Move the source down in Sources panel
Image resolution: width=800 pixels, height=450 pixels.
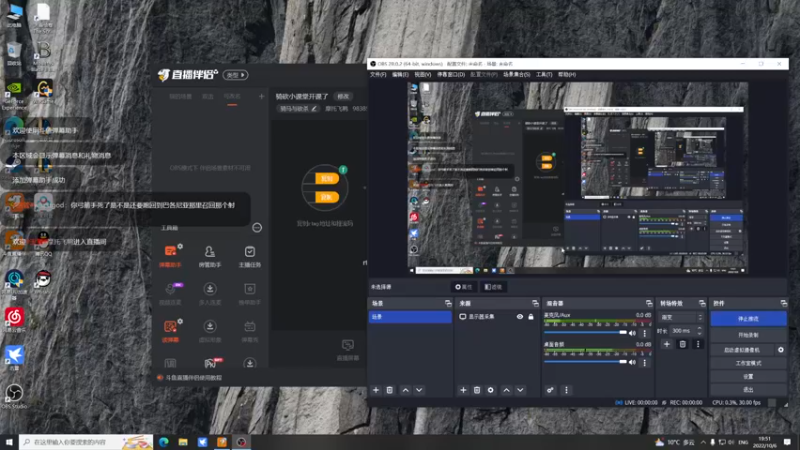[520, 390]
